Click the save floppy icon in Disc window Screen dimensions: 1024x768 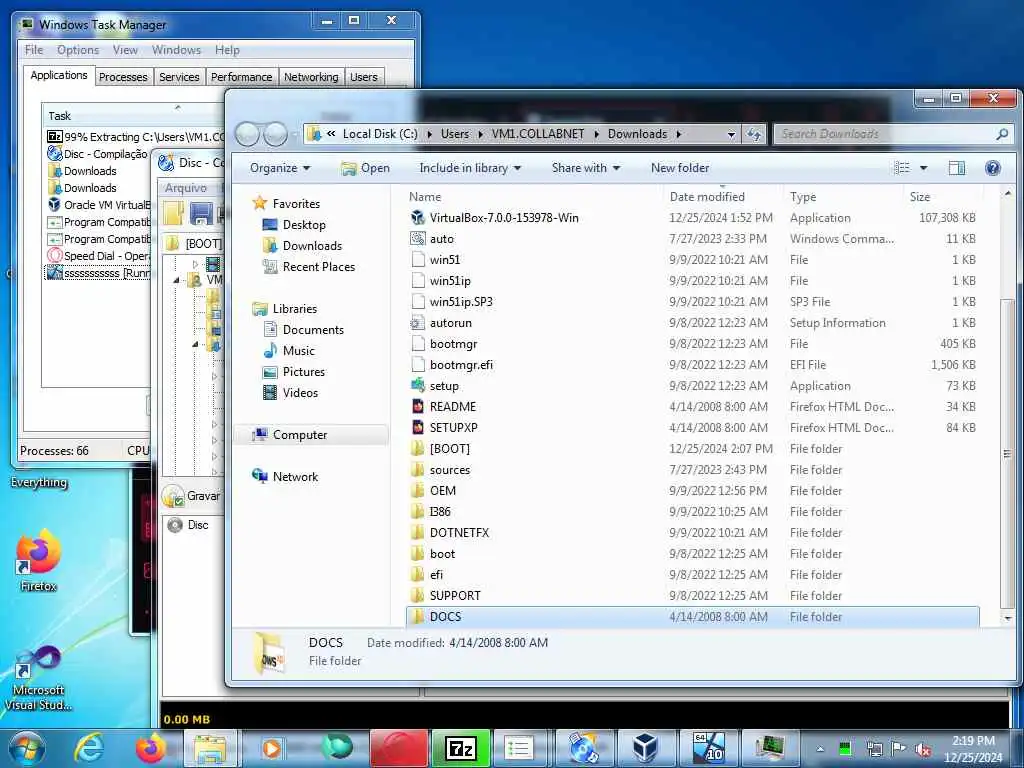pos(200,214)
